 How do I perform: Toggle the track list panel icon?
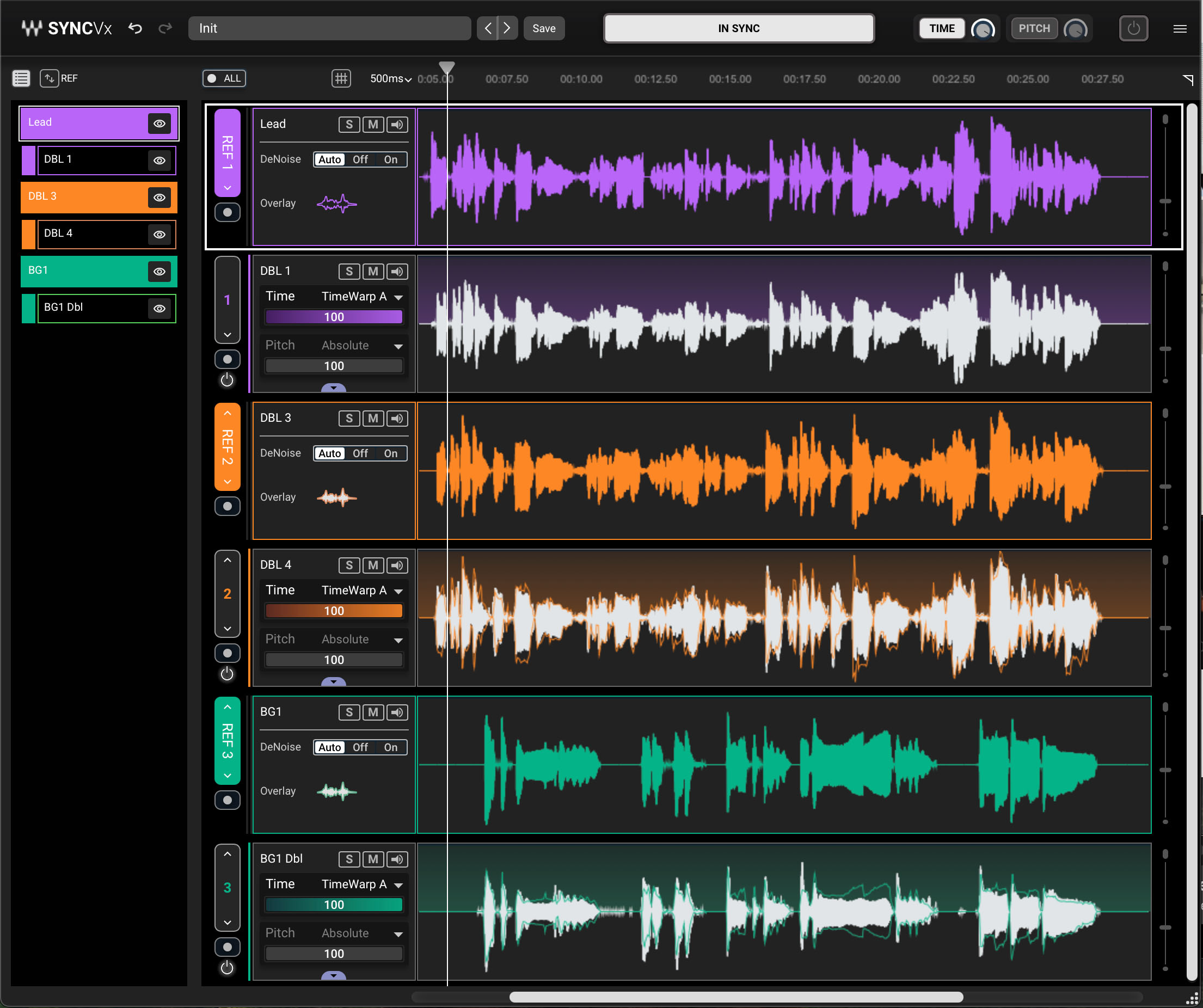point(21,78)
